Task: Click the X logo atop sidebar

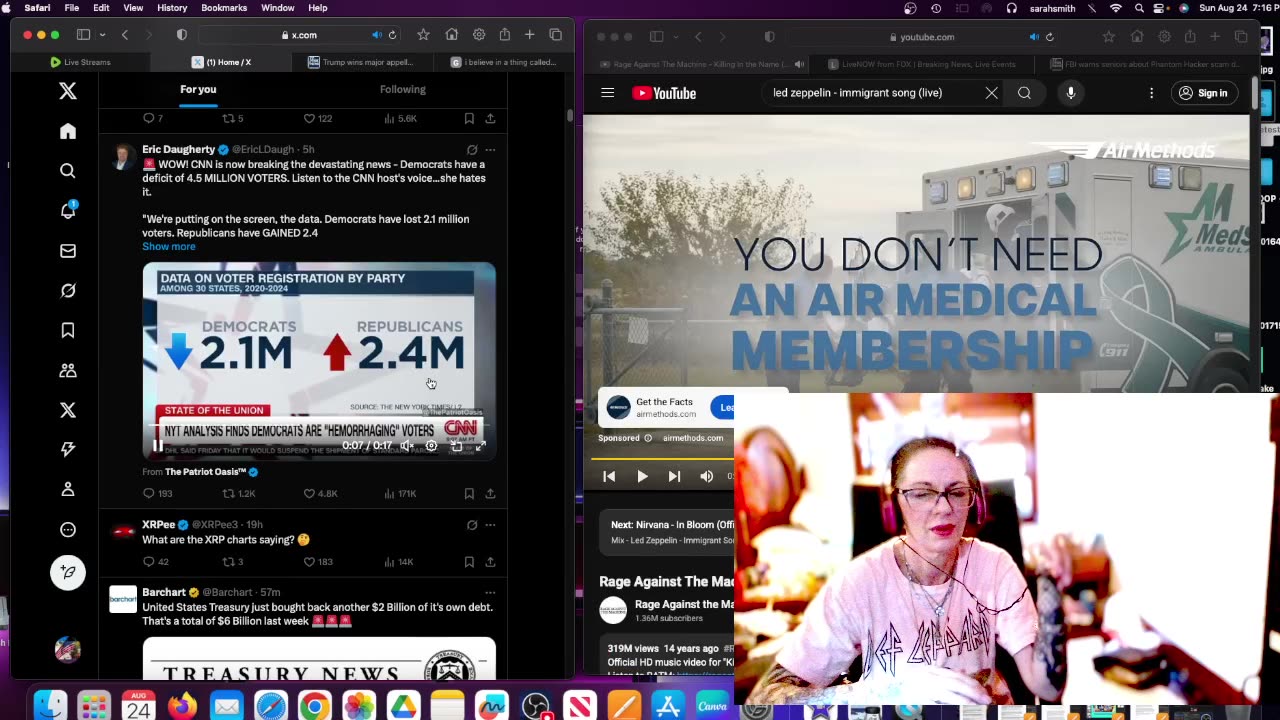Action: (68, 91)
